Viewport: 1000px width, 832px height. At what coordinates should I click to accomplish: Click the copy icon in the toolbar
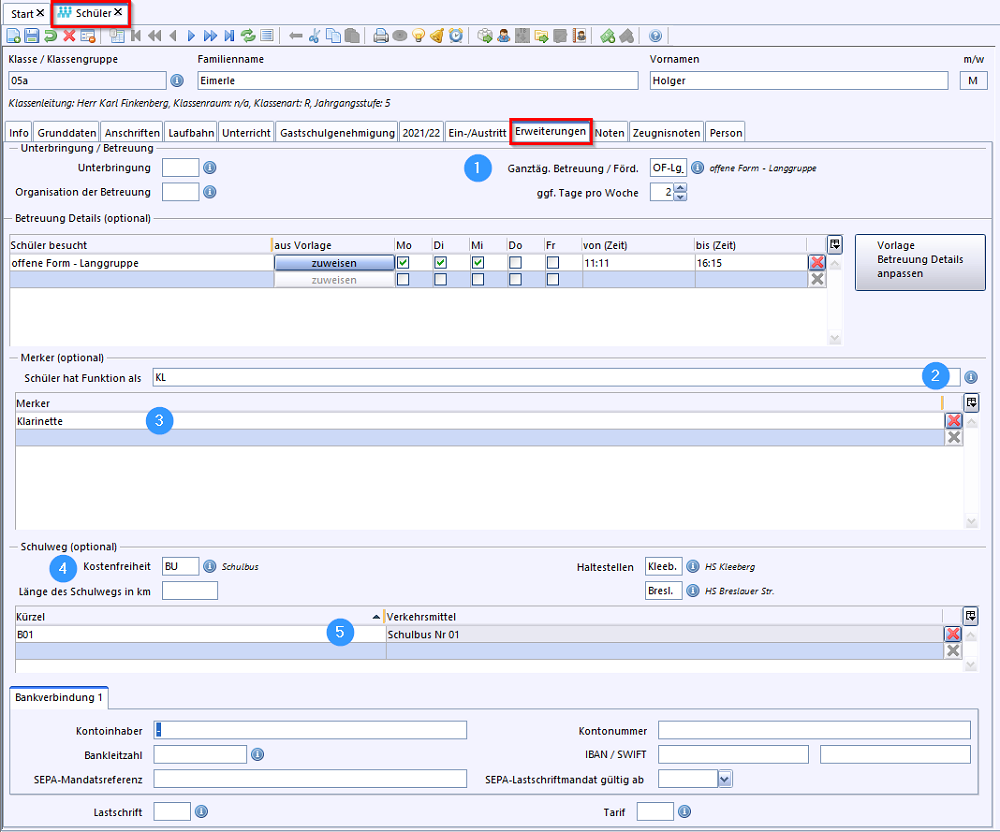click(x=333, y=36)
